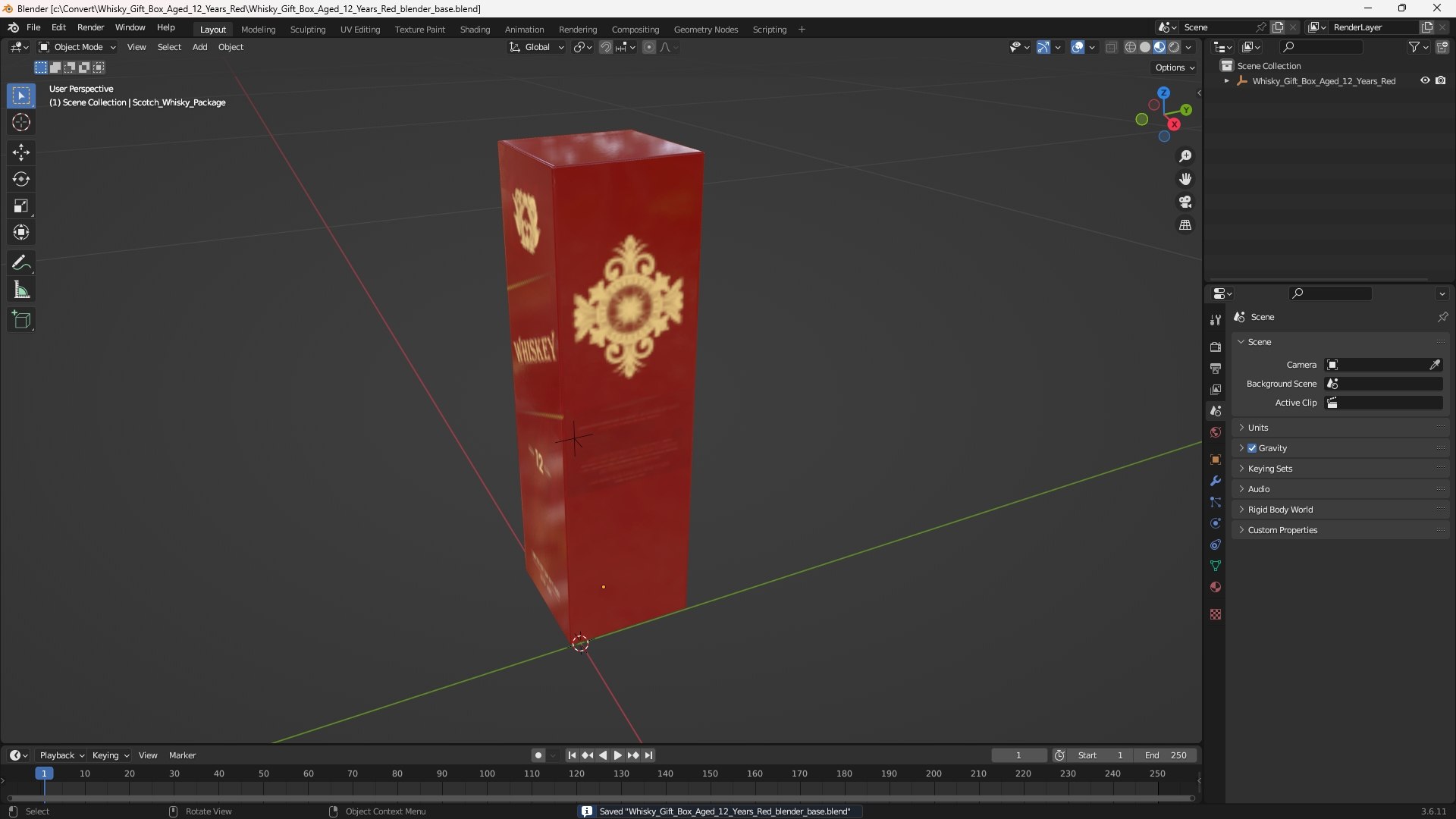Open timeline Marker menu

[x=182, y=755]
